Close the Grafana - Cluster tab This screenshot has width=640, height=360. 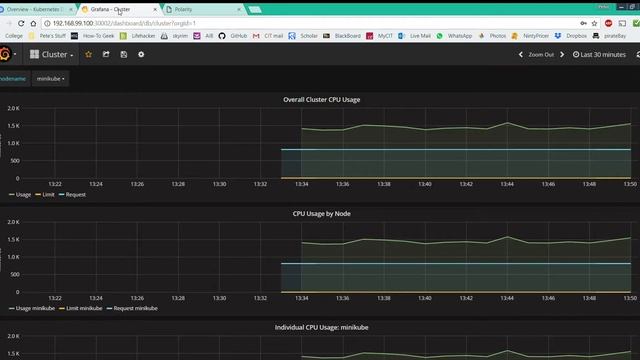pyautogui.click(x=155, y=9)
